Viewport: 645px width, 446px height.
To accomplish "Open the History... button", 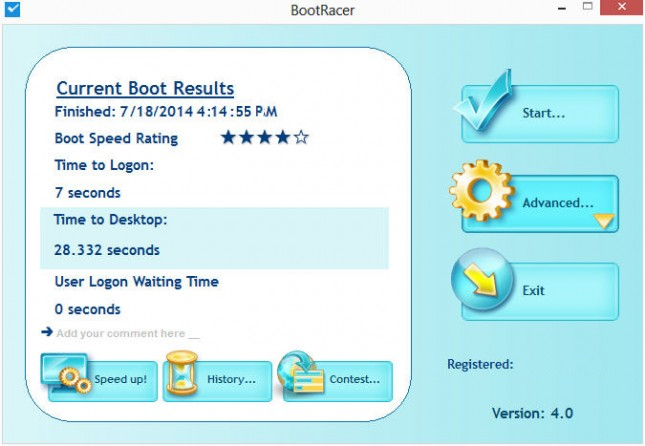I will 217,381.
